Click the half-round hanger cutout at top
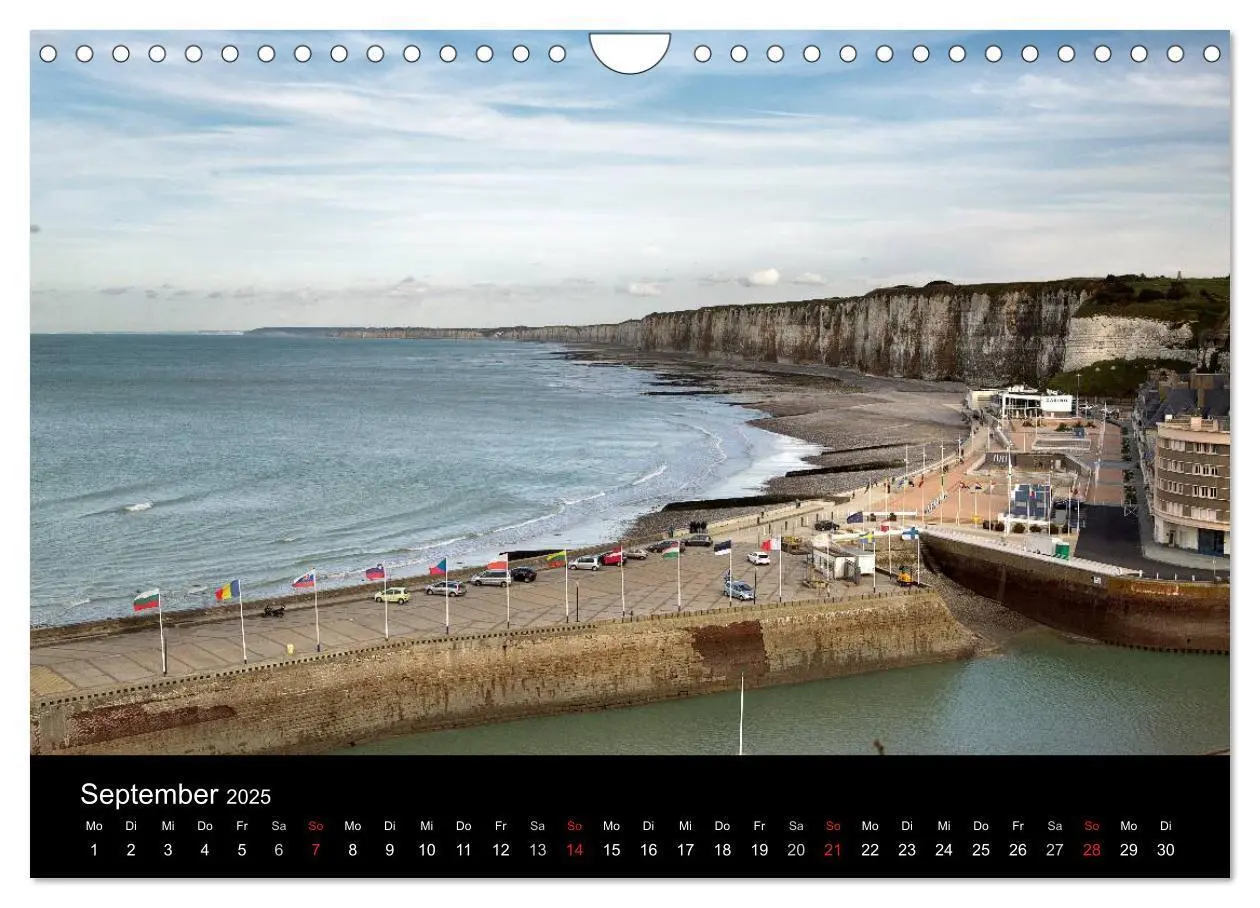 coord(630,52)
